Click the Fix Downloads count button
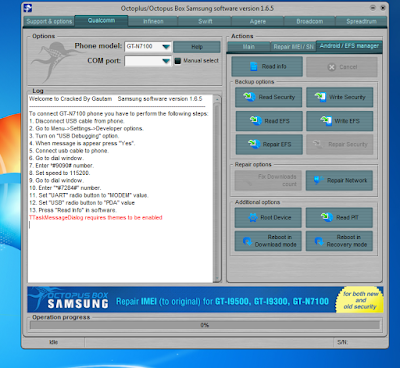This screenshot has width=400, height=368. [x=268, y=180]
